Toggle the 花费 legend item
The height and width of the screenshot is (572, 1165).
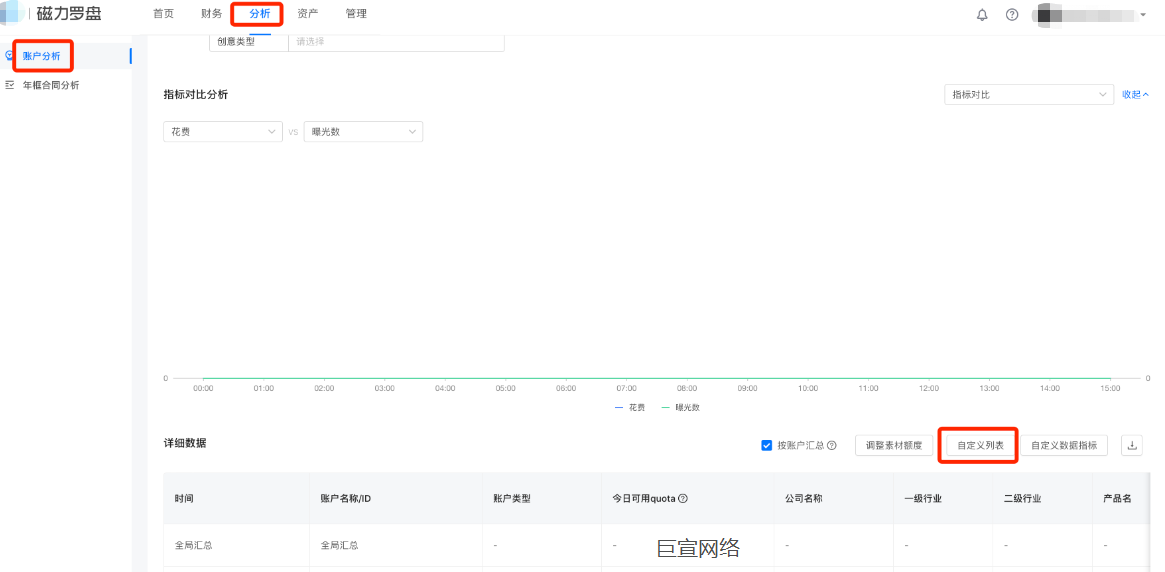pos(630,408)
